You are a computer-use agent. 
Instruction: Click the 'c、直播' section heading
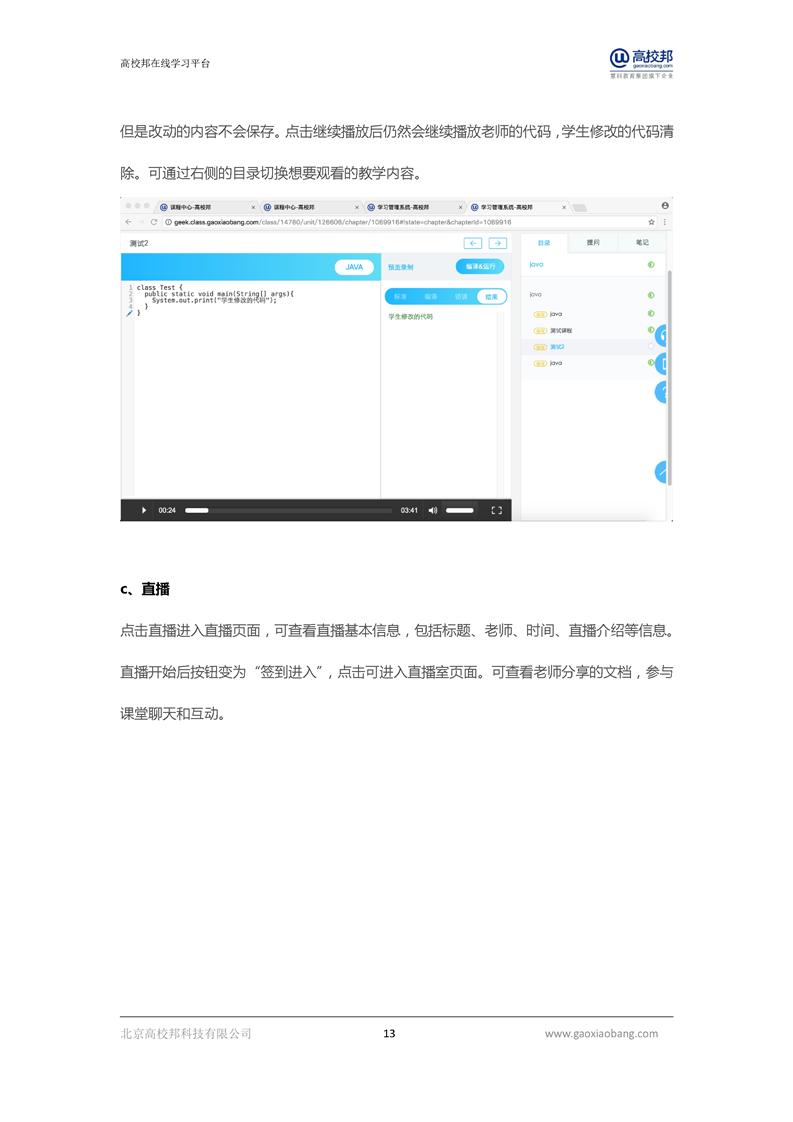[x=145, y=589]
